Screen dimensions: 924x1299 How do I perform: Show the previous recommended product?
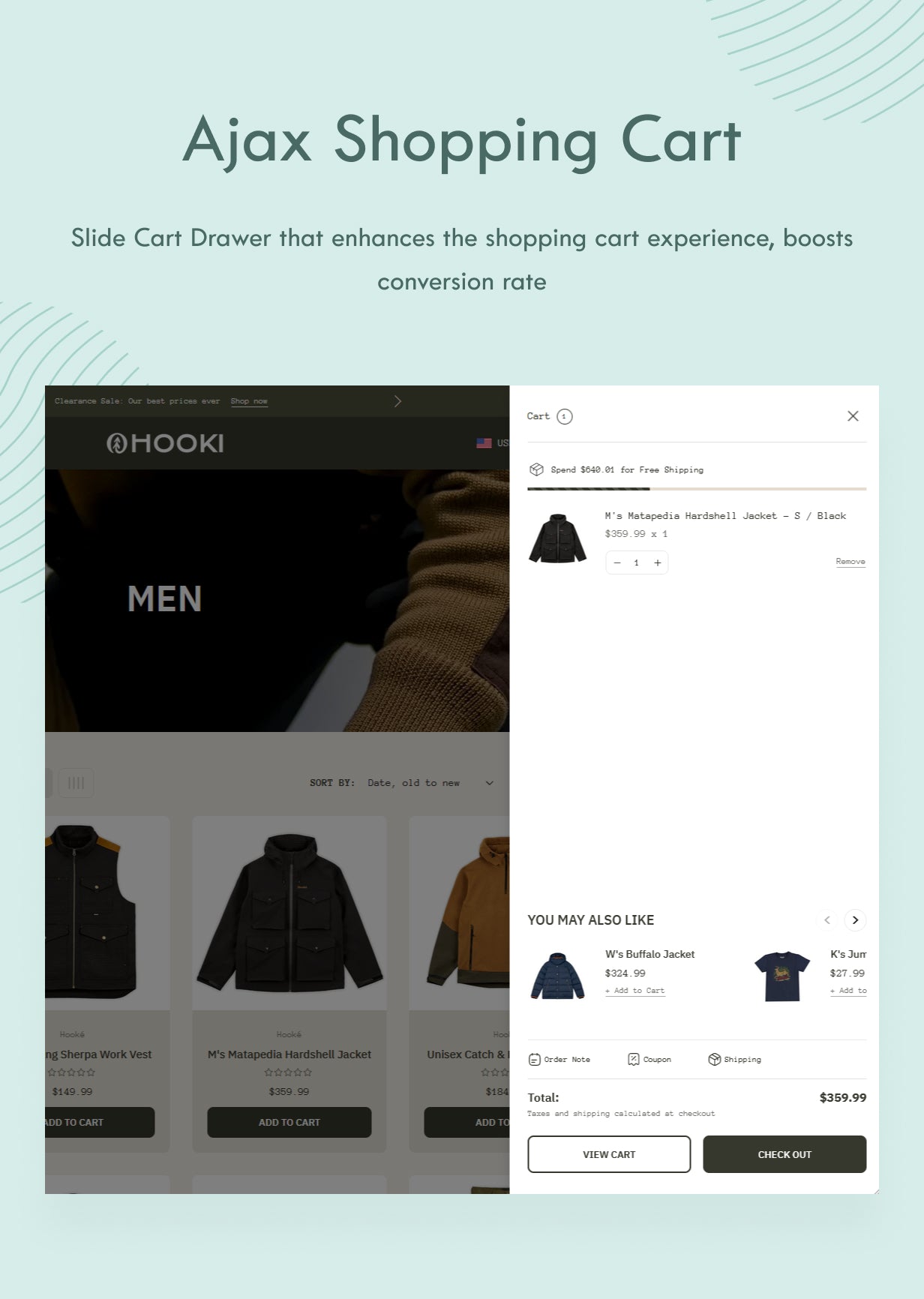click(827, 920)
